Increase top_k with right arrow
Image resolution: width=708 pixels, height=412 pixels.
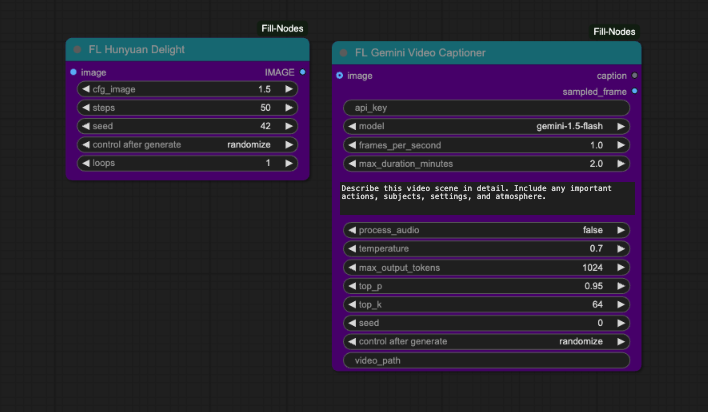tap(621, 304)
